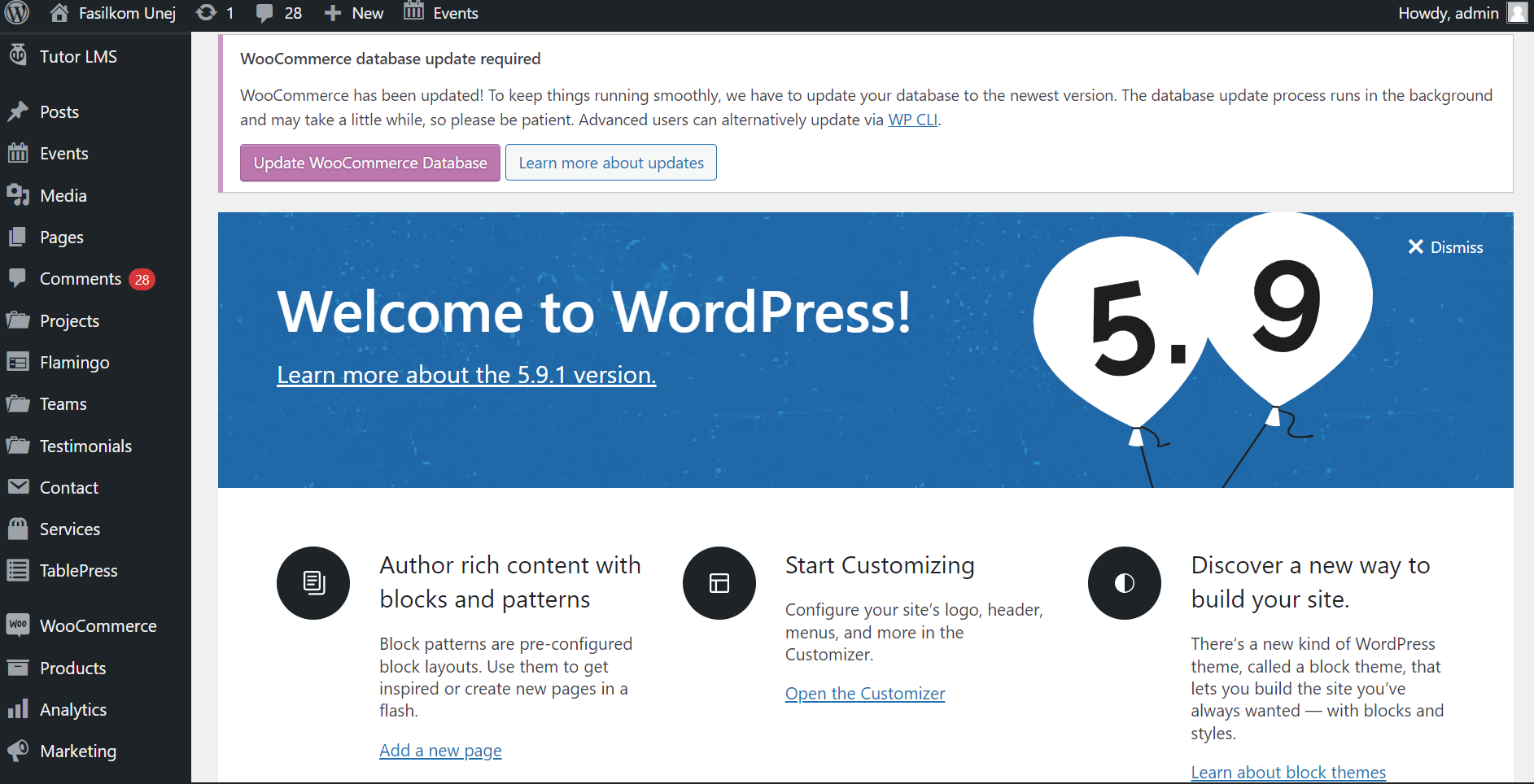Click the Testimonials folder icon
This screenshot has height=784, width=1534.
click(x=18, y=445)
